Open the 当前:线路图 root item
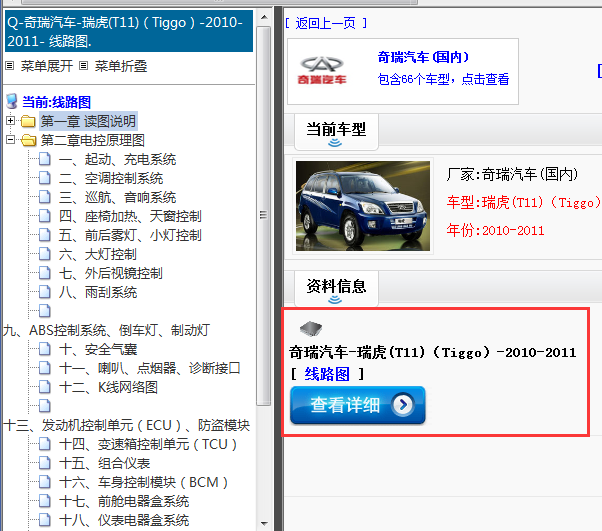The image size is (602, 531). pos(56,102)
